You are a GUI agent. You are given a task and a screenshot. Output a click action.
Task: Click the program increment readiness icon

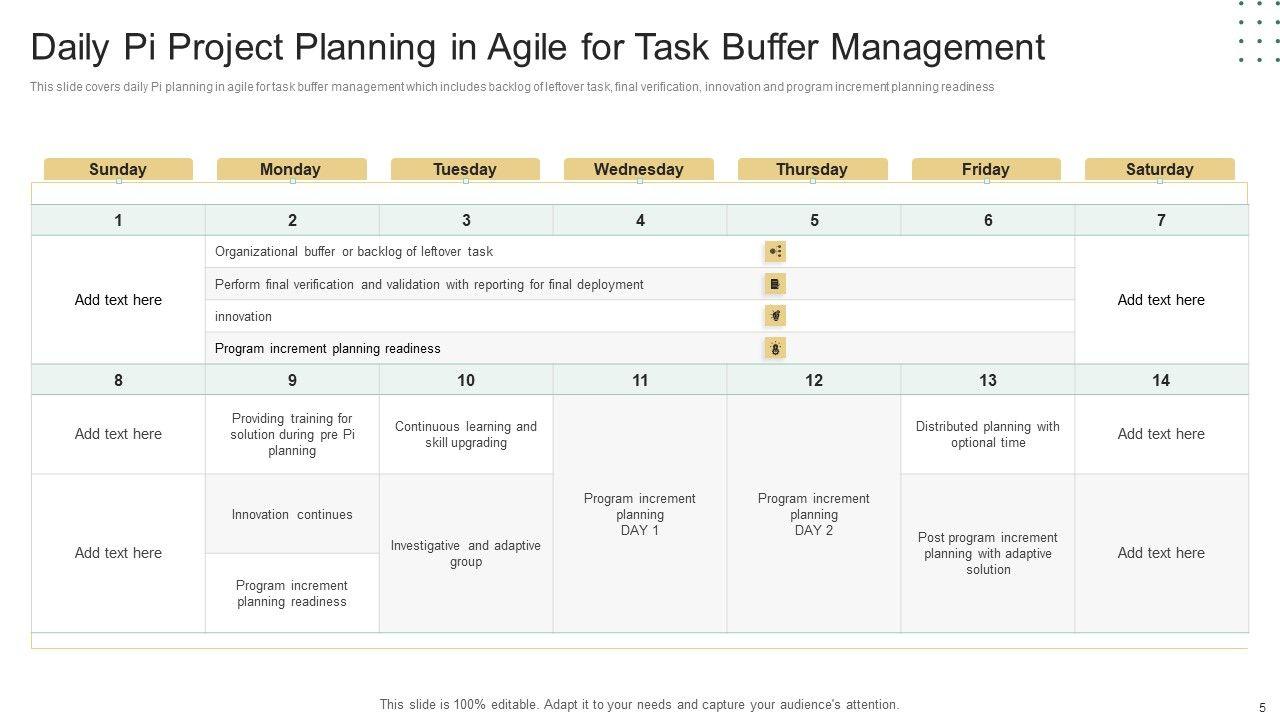775,348
